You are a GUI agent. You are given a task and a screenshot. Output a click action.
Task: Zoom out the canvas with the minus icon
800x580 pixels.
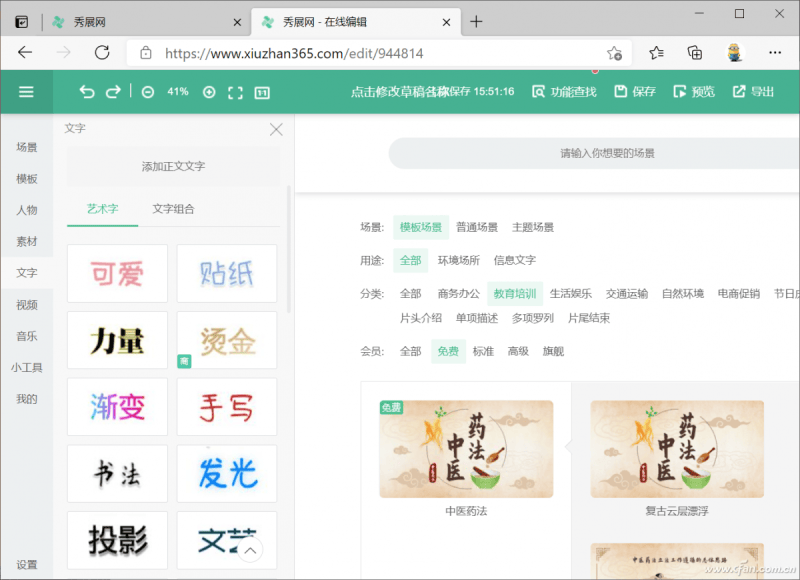click(x=147, y=90)
